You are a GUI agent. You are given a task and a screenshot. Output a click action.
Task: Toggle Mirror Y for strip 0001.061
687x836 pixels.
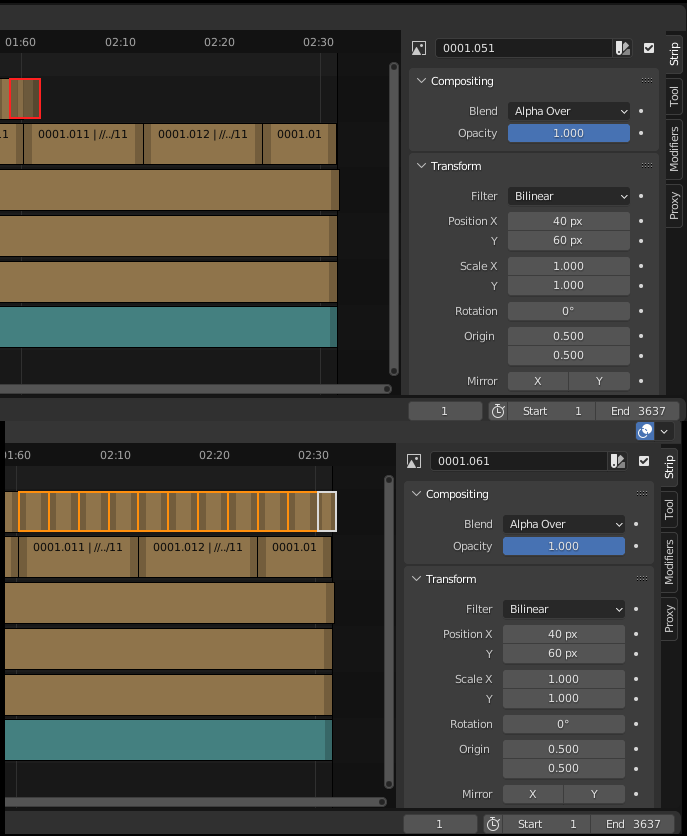(x=595, y=794)
